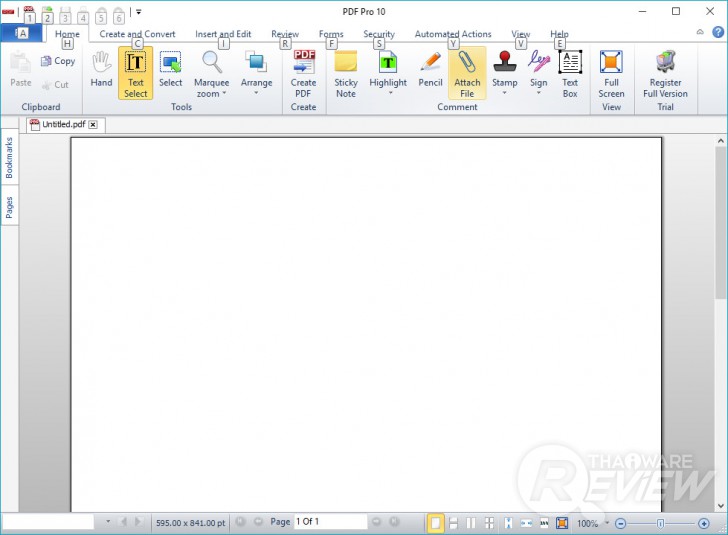The height and width of the screenshot is (535, 728).
Task: Toggle fit height view mode
Action: (x=508, y=523)
